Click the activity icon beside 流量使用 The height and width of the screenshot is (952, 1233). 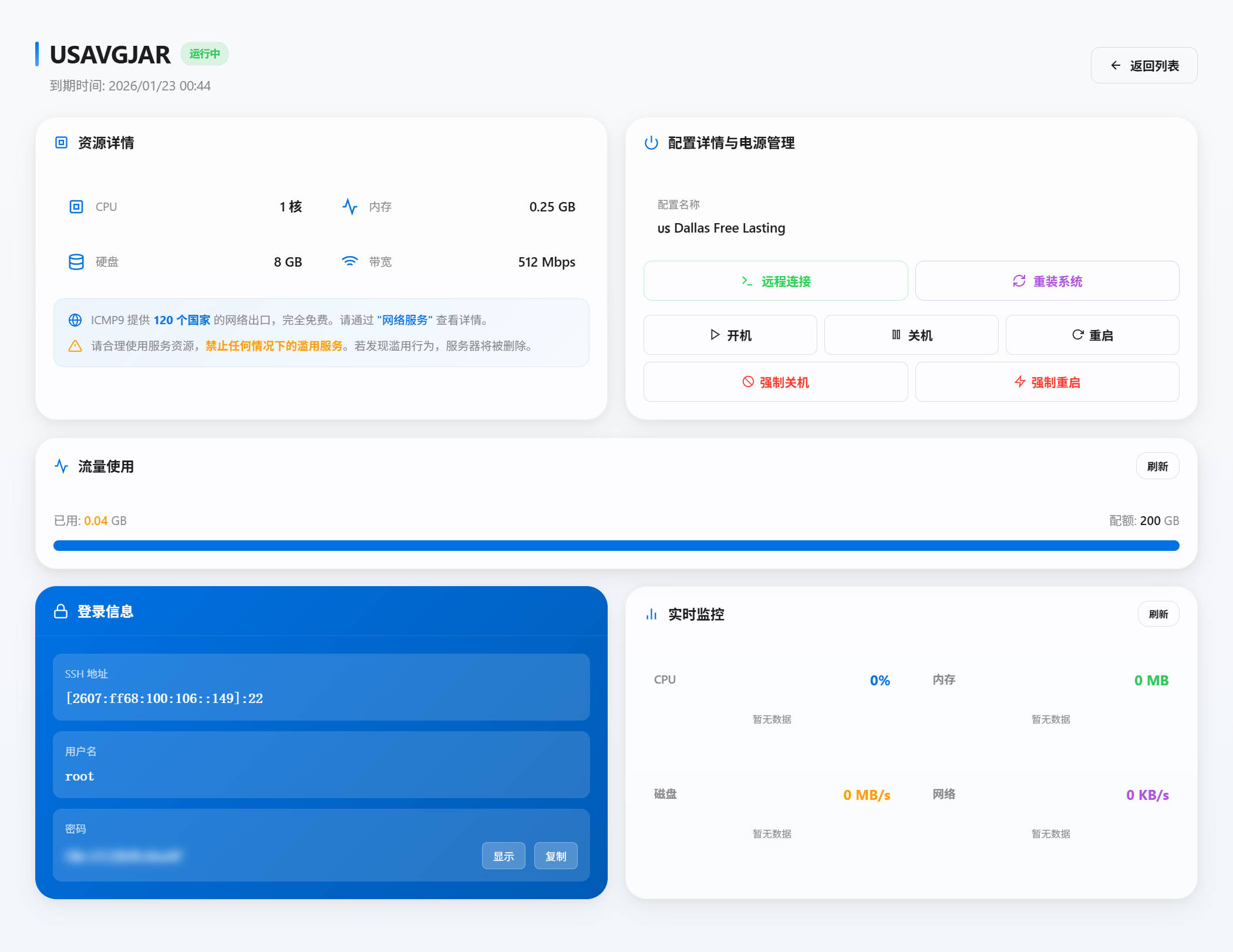(62, 466)
